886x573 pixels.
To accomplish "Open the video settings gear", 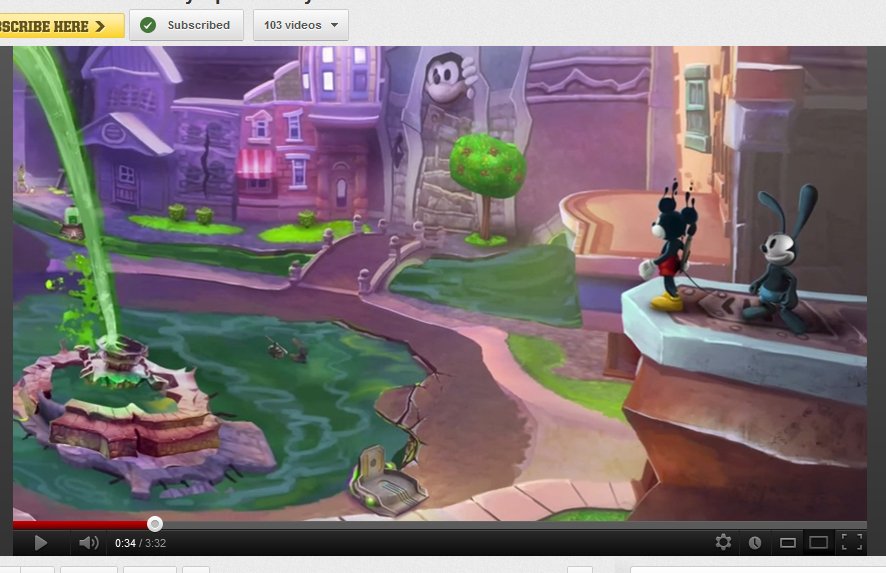I will click(x=723, y=542).
